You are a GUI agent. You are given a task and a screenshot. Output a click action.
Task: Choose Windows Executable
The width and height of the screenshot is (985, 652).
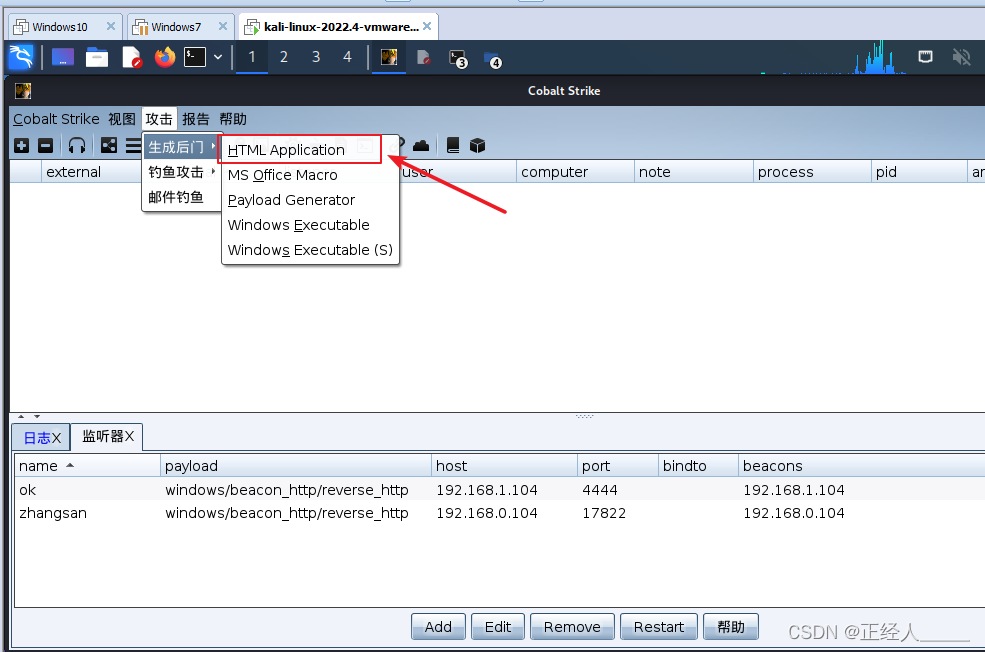coord(310,225)
